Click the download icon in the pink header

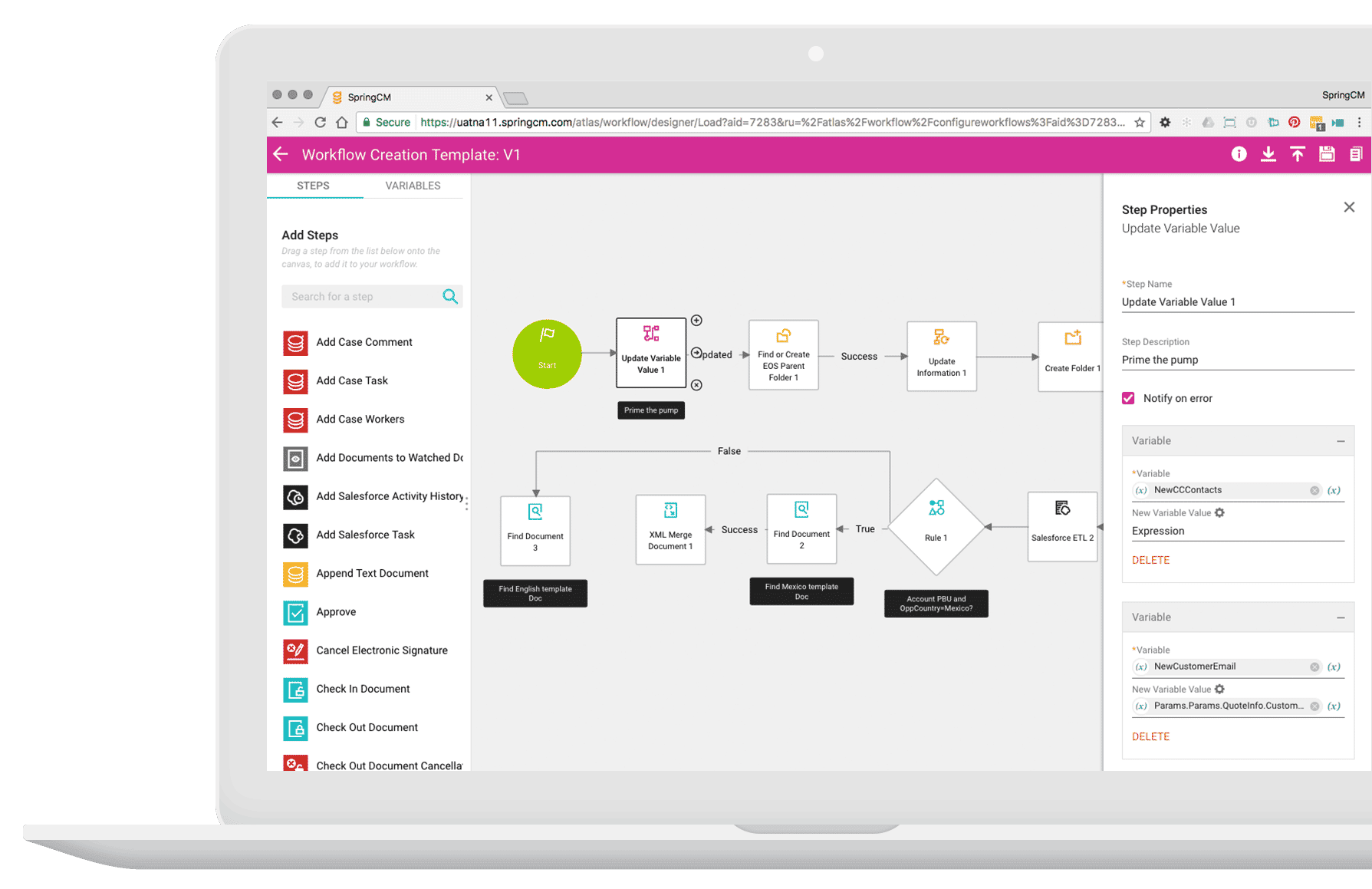pyautogui.click(x=1268, y=154)
